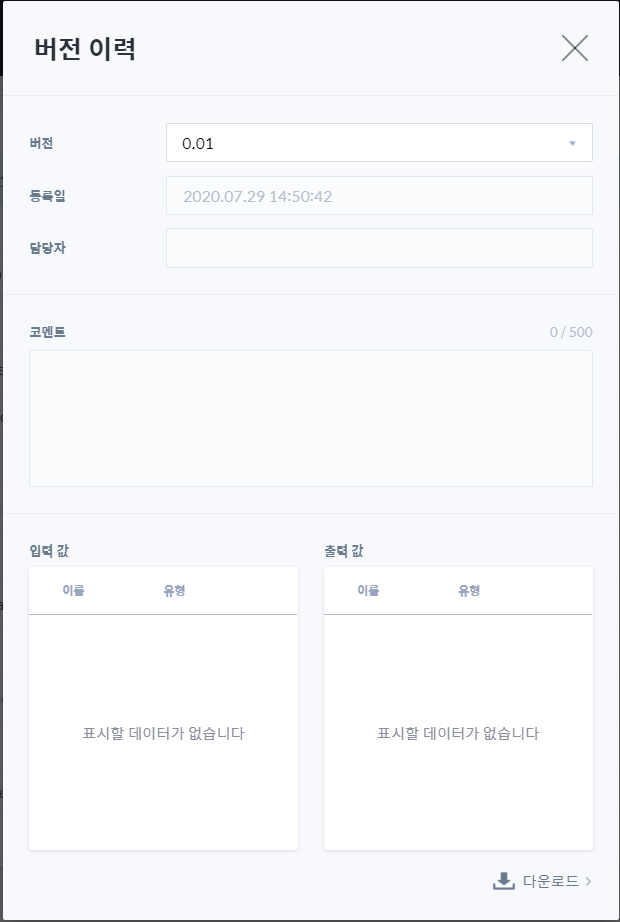Viewport: 620px width, 922px height.
Task: Sort by 유형 in 입력 값 table
Action: (x=174, y=590)
